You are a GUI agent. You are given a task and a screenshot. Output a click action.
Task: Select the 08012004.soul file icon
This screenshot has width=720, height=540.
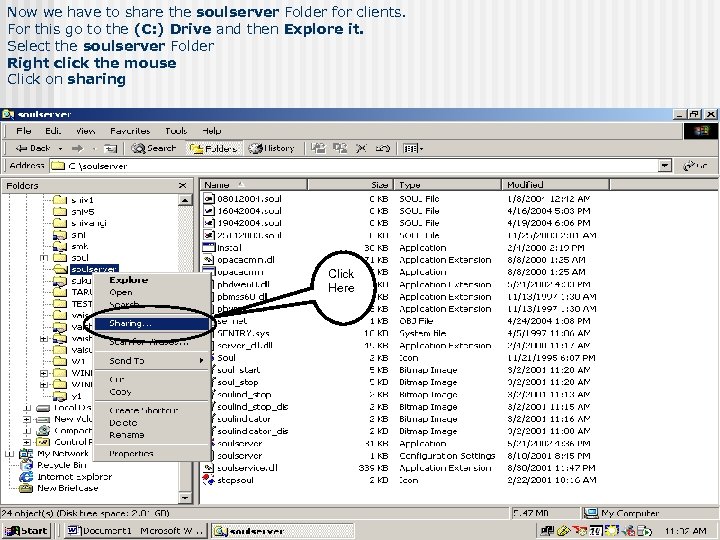pos(209,199)
